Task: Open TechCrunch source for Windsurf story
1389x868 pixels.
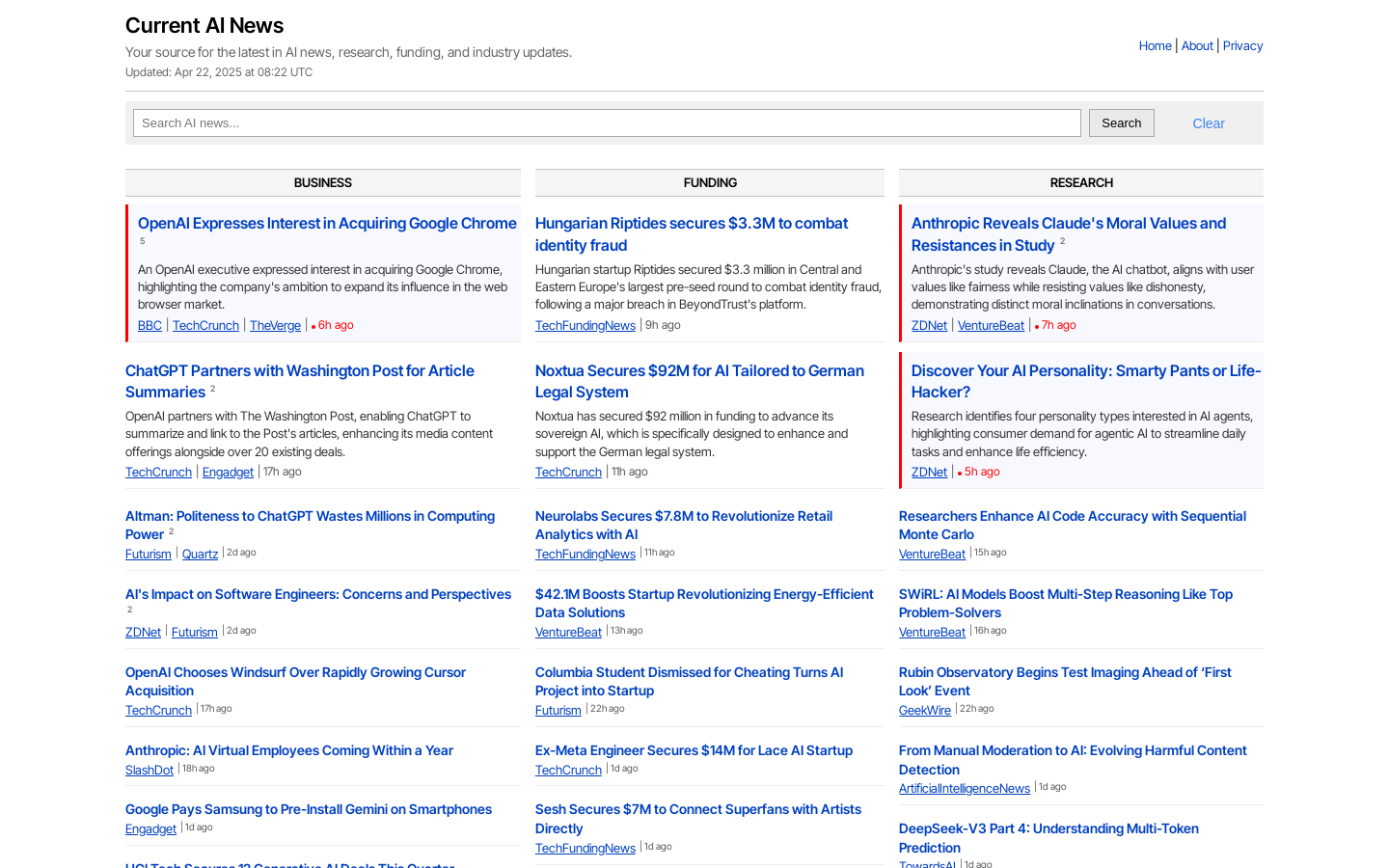Action: tap(158, 710)
